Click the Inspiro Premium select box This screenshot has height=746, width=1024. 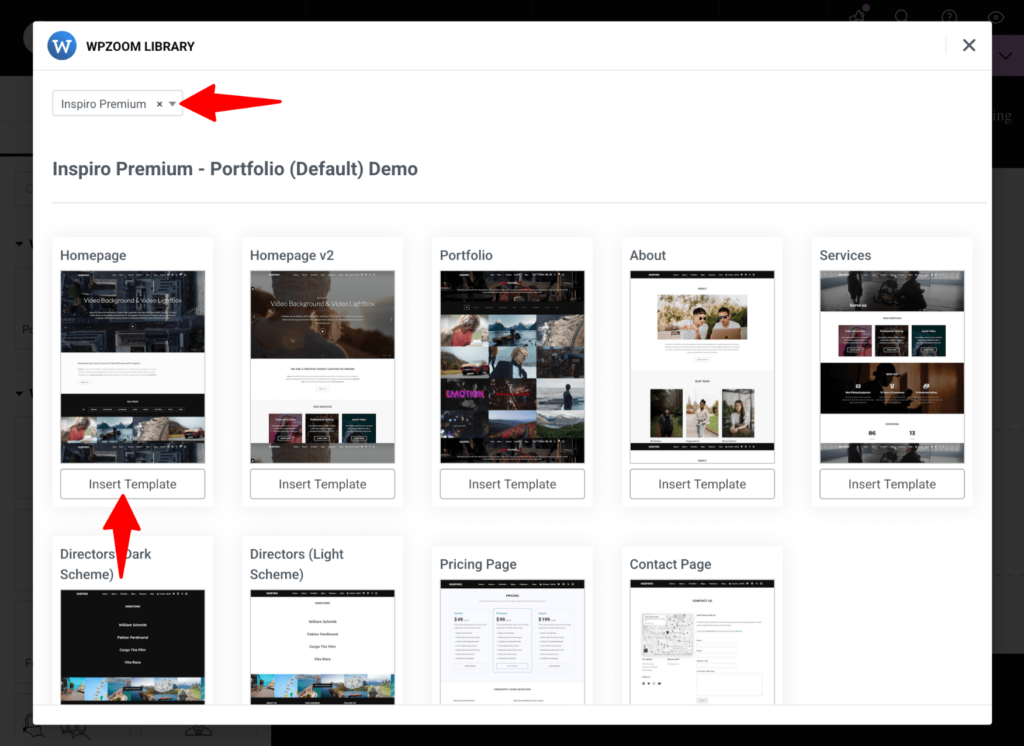tap(103, 104)
